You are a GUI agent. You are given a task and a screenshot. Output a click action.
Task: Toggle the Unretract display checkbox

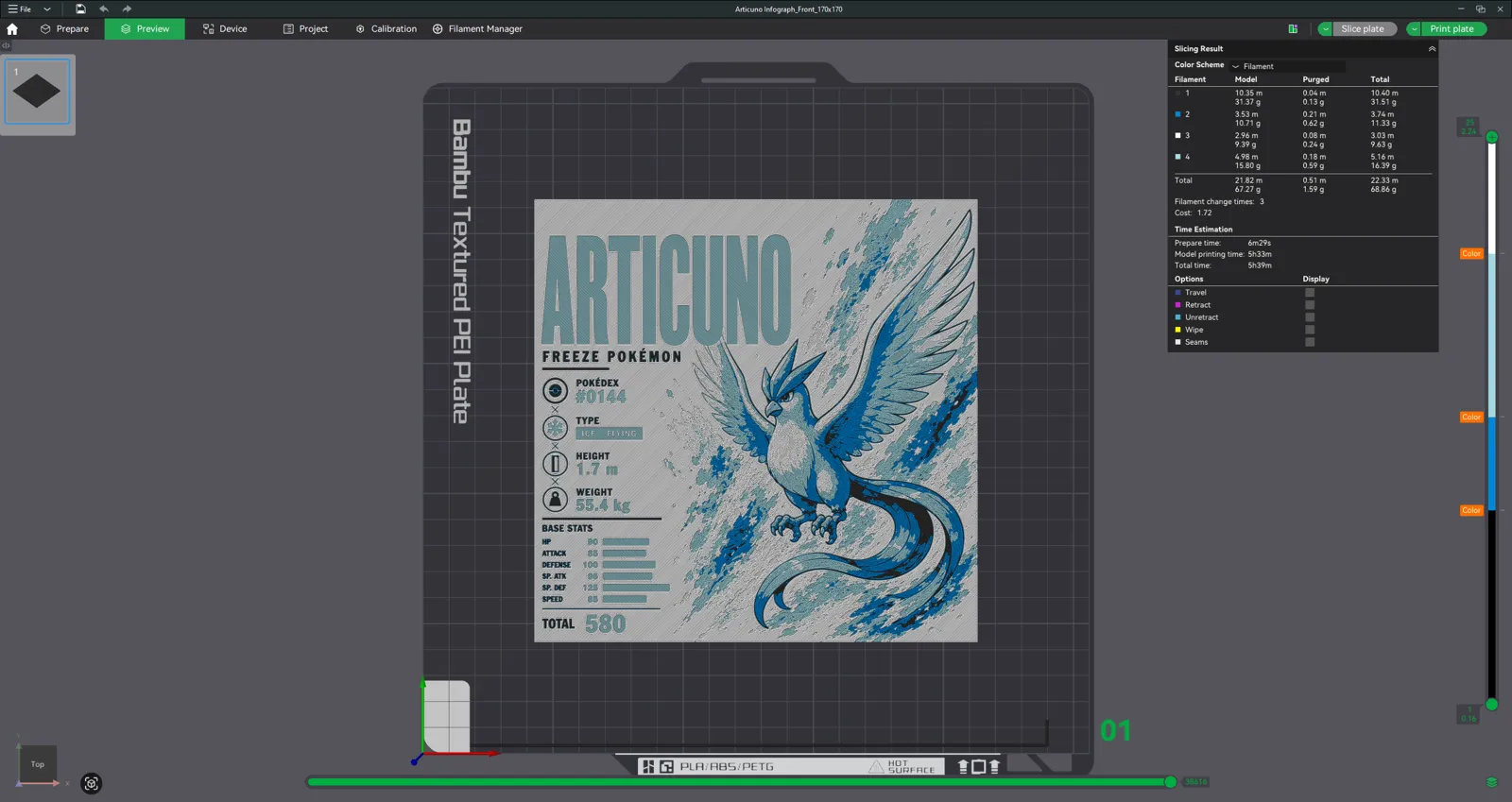point(1310,317)
